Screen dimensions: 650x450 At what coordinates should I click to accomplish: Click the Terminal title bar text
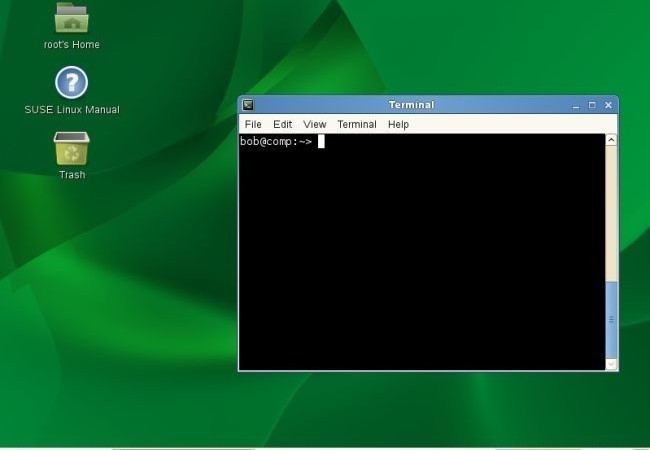pos(411,105)
